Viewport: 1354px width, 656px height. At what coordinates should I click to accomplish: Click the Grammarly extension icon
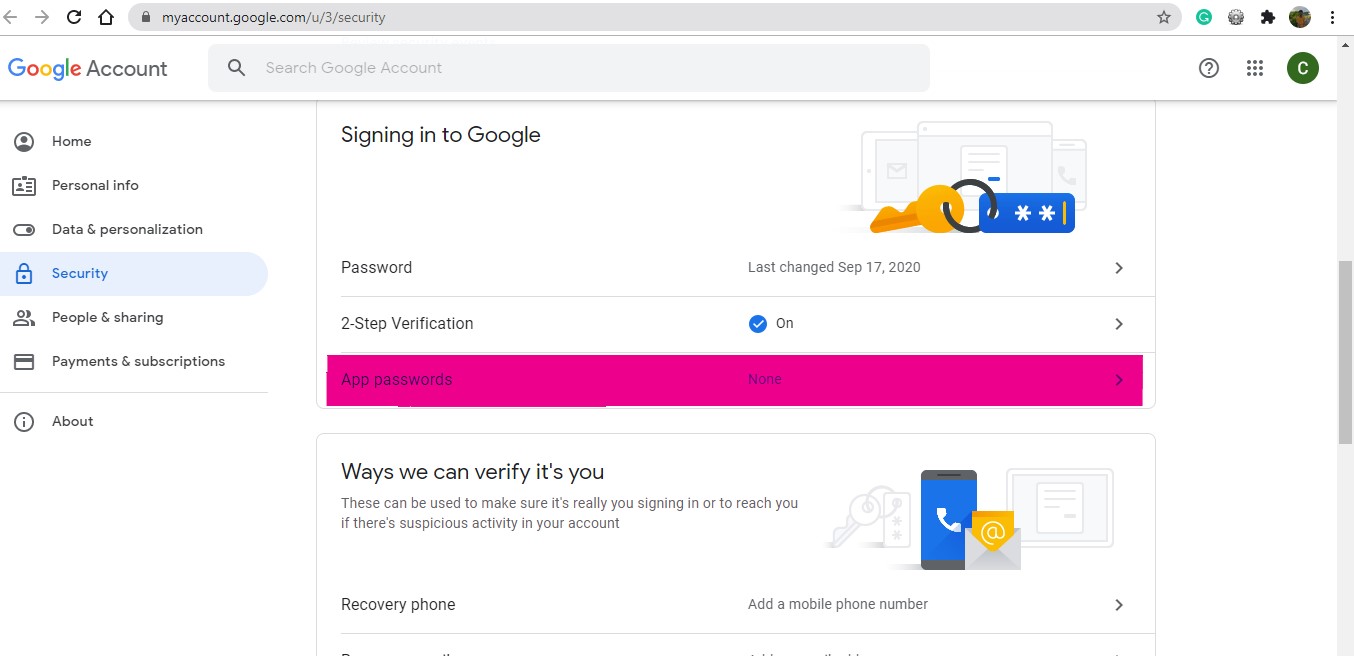(x=1205, y=17)
